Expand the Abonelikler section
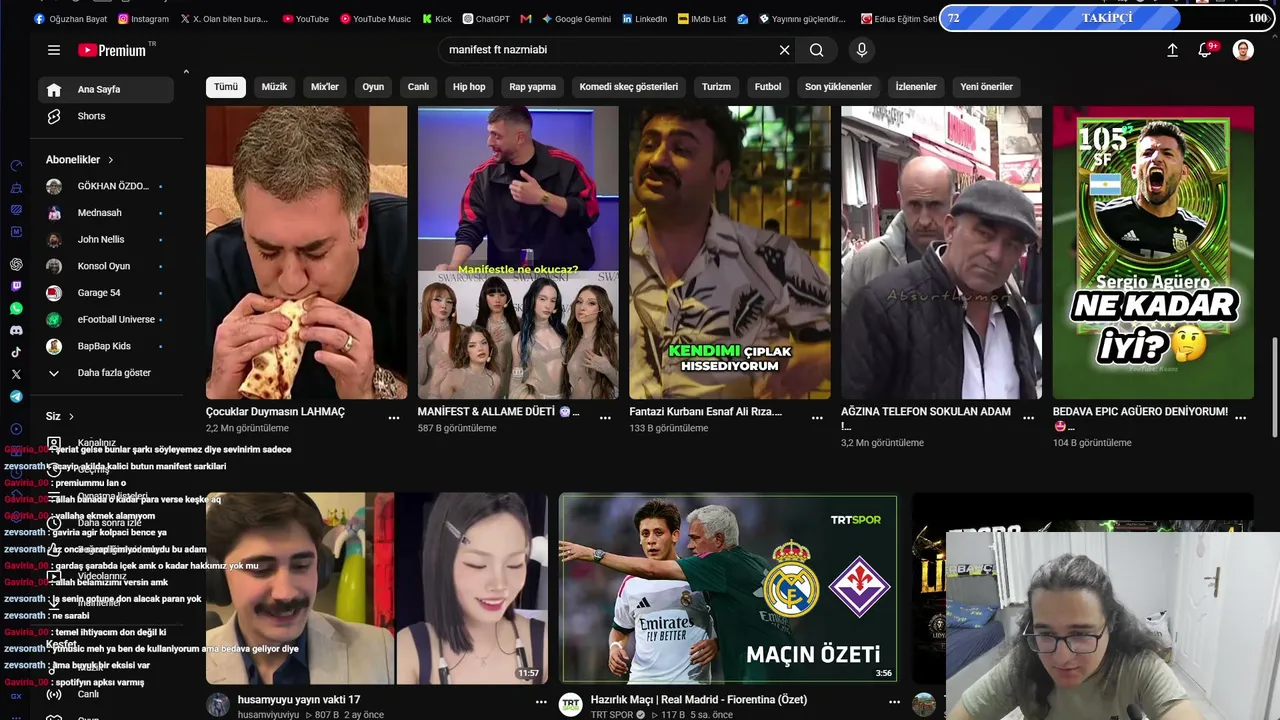Viewport: 1280px width, 720px height. 80,160
